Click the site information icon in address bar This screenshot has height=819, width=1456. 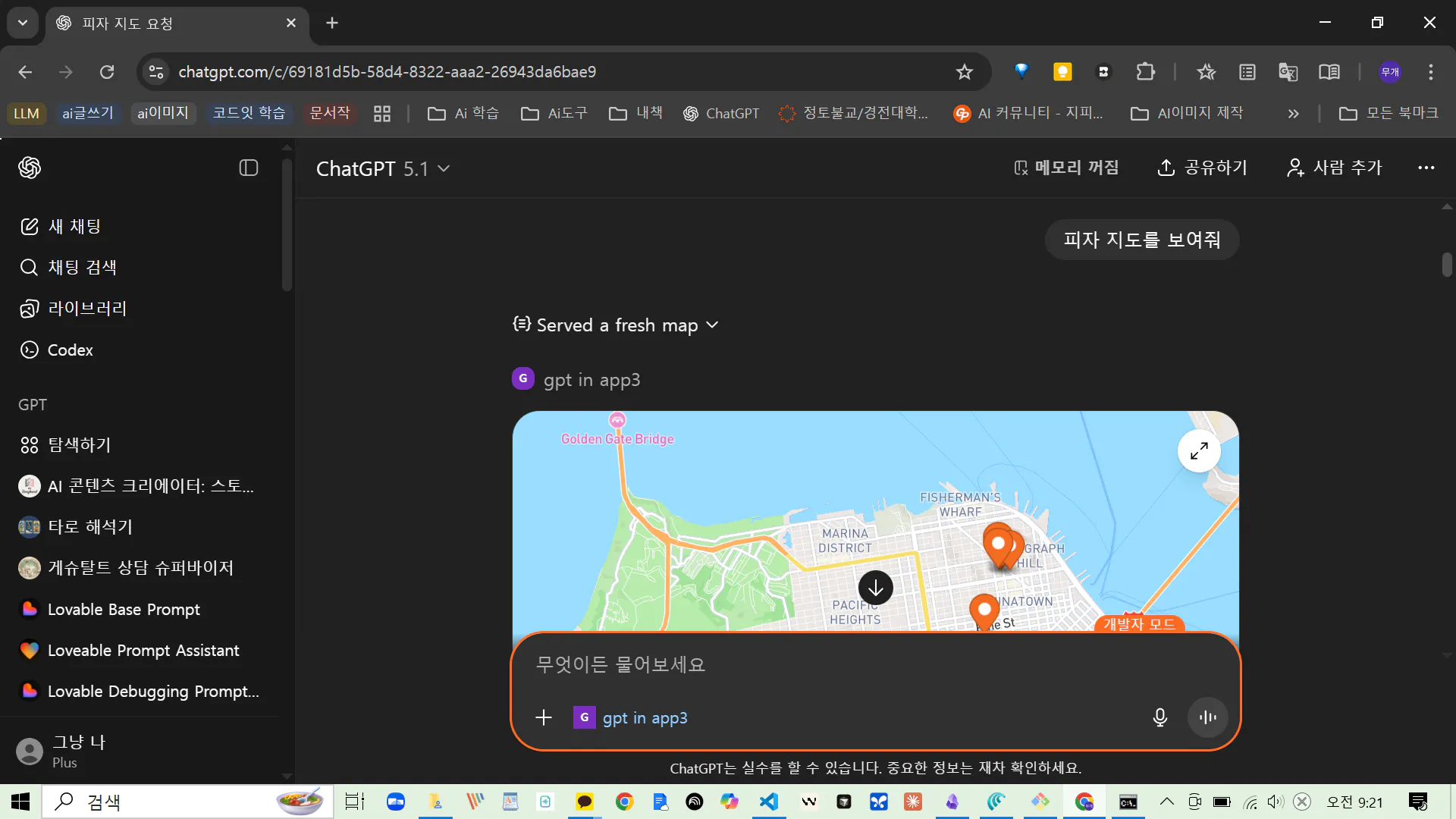[x=155, y=72]
